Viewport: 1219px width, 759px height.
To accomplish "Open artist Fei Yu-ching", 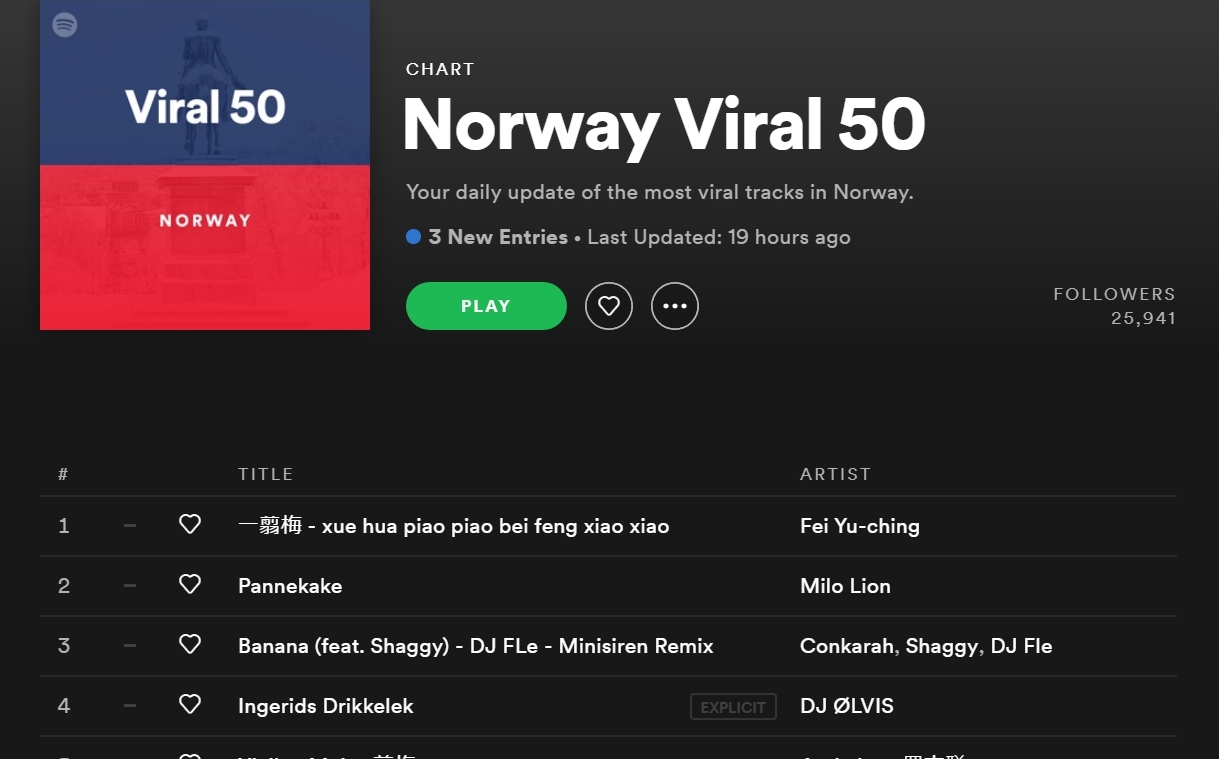I will pos(859,526).
